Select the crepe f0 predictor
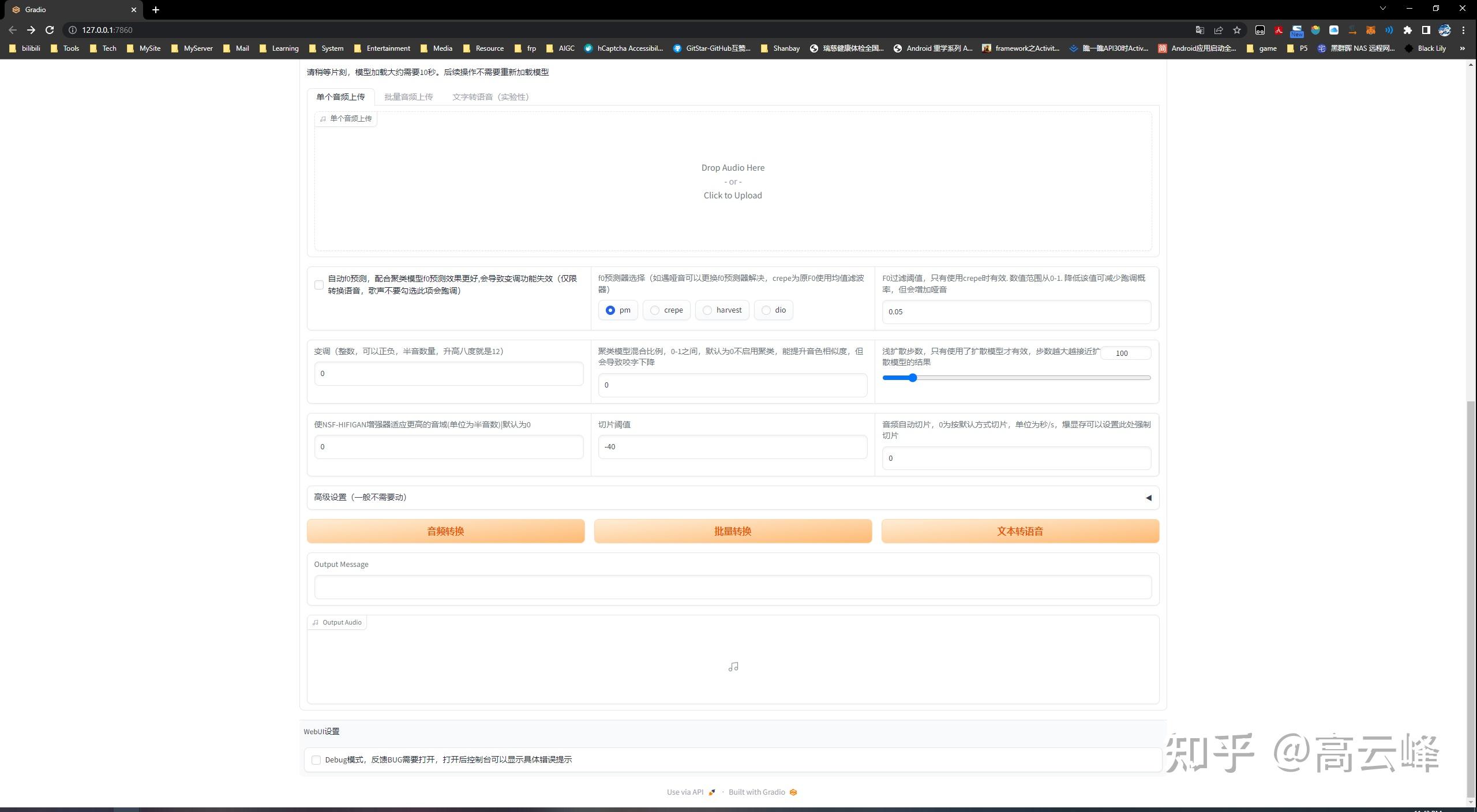The width and height of the screenshot is (1477, 812). point(654,310)
